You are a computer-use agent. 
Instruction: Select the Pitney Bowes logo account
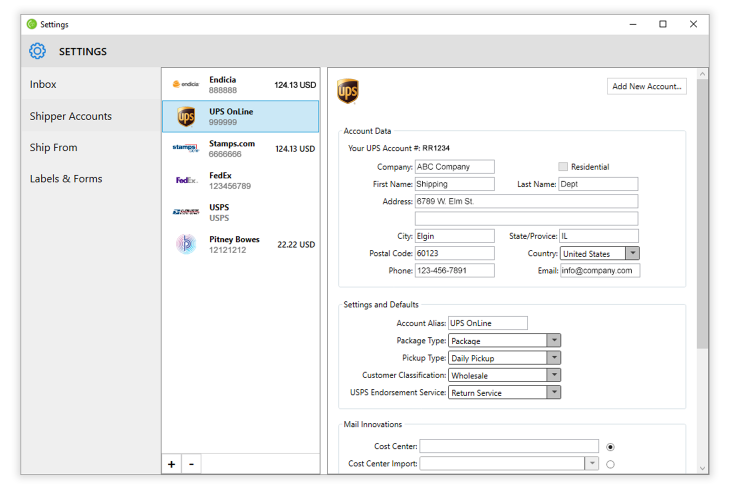tap(186, 244)
